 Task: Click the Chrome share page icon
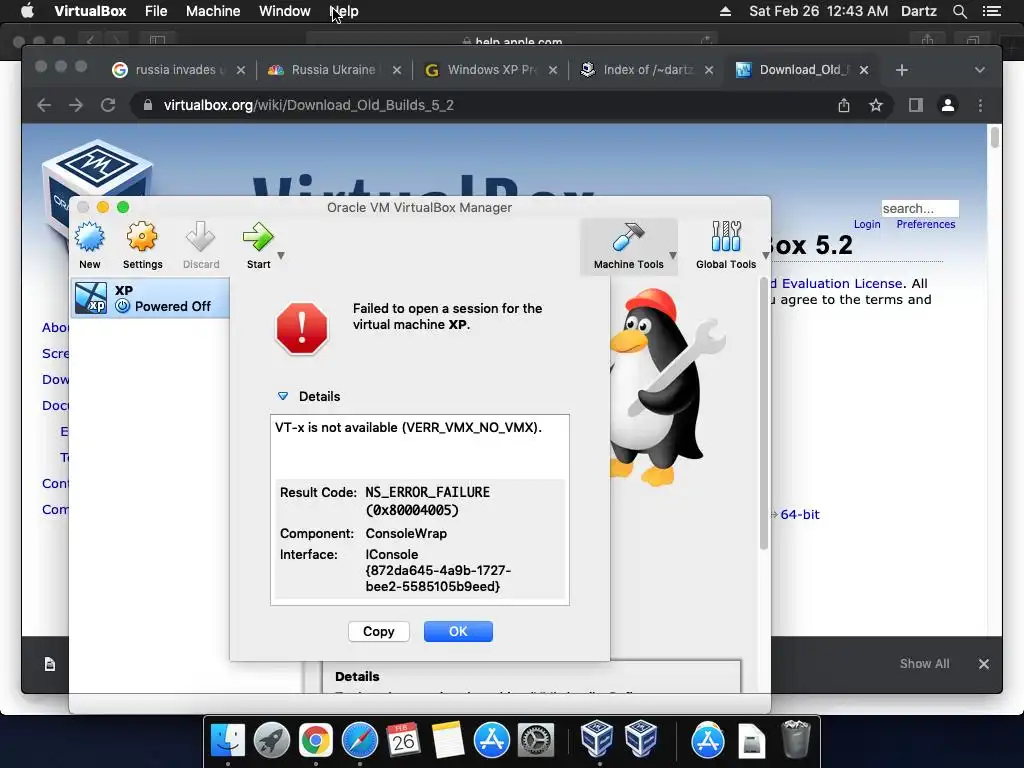coord(844,105)
